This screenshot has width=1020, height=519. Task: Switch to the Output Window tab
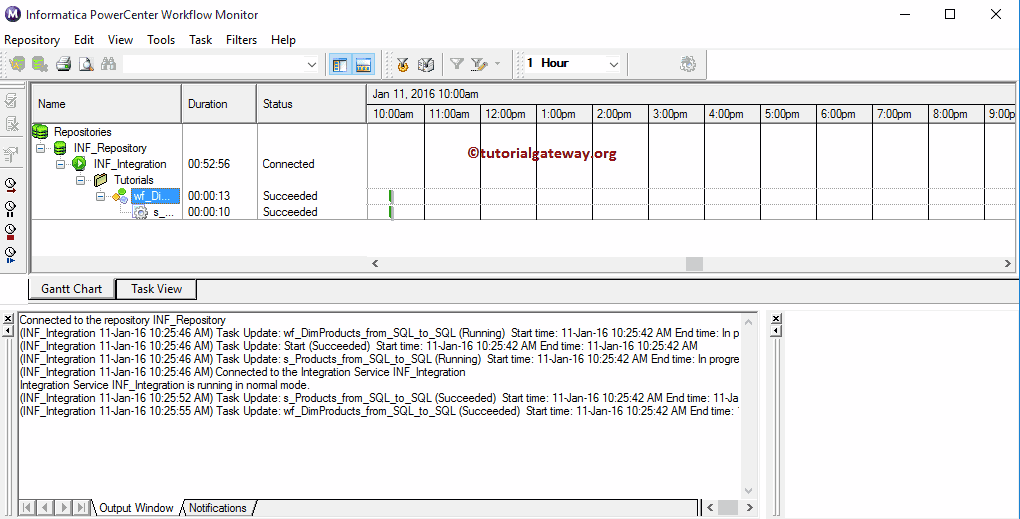(x=136, y=508)
